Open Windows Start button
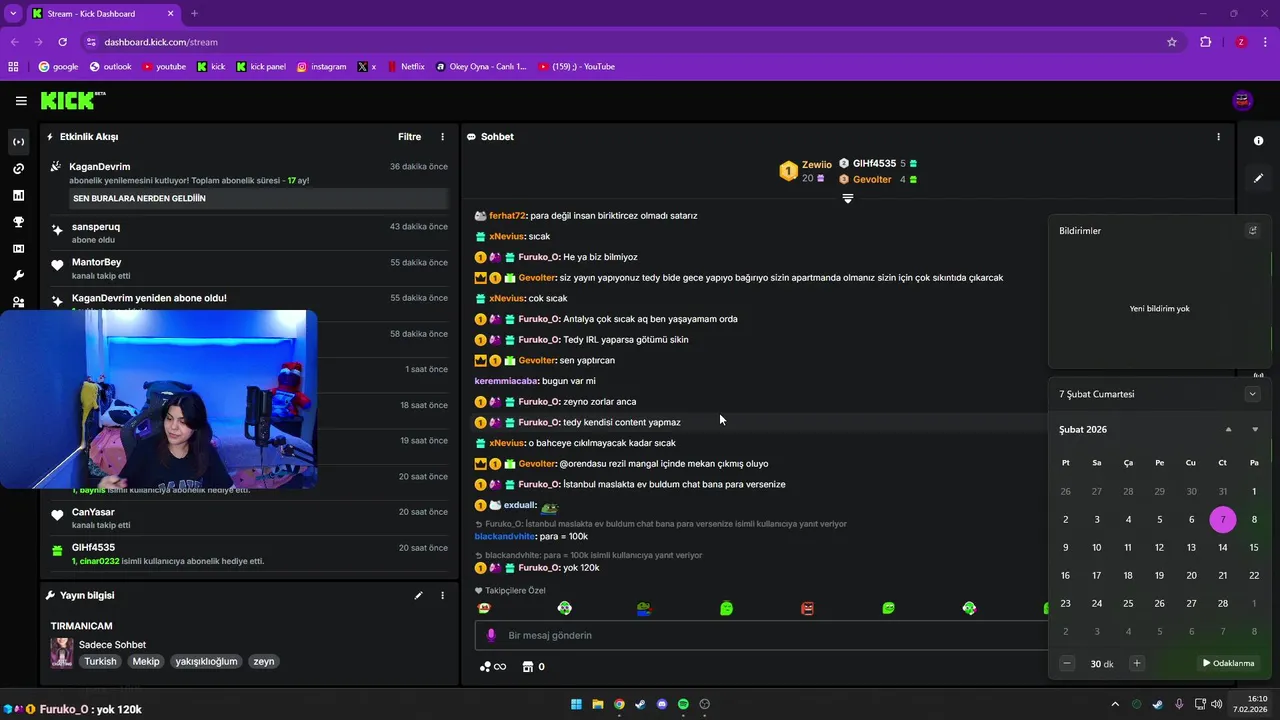Viewport: 1280px width, 720px height. tap(577, 704)
